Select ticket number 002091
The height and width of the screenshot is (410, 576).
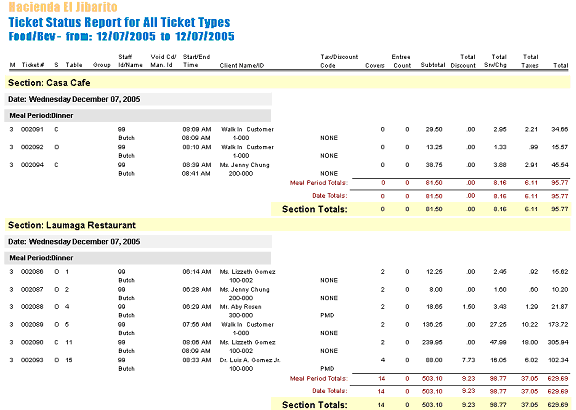point(32,129)
